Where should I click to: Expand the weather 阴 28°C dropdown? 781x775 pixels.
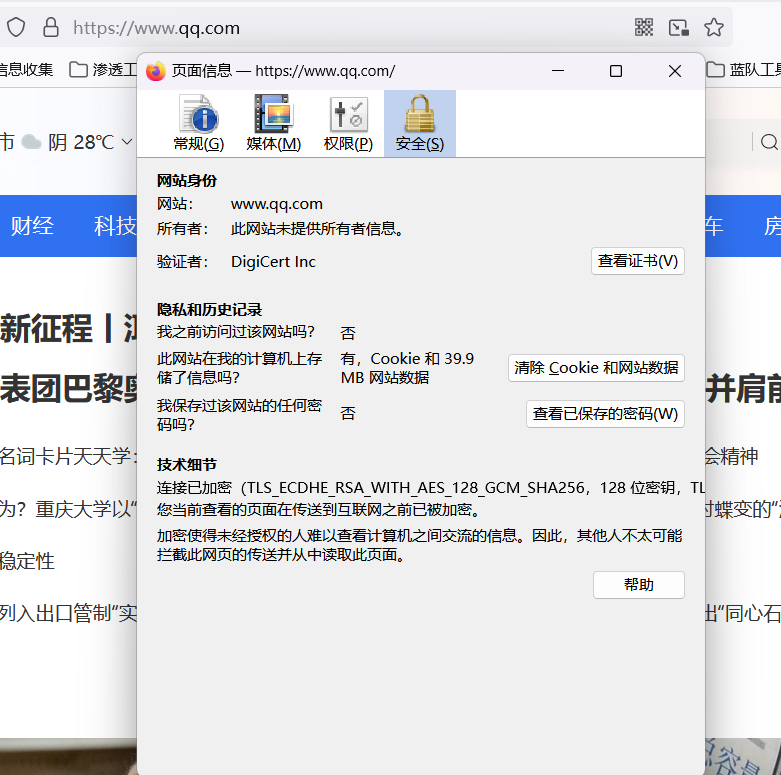coord(127,142)
